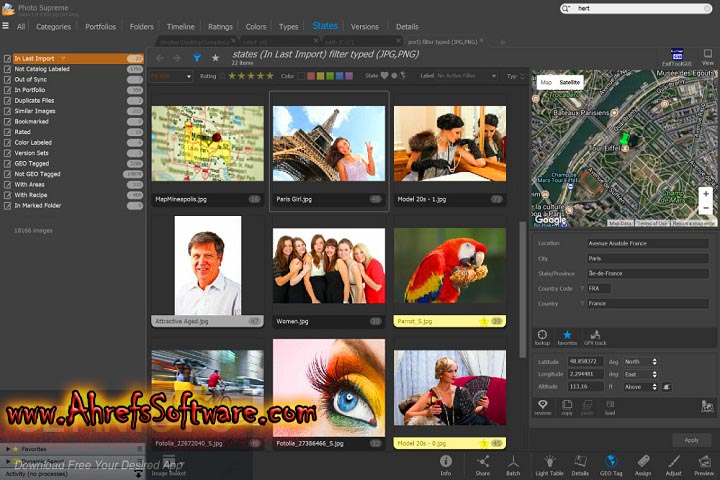Switch map to Map view
Screen dimensions: 720x480
546,82
